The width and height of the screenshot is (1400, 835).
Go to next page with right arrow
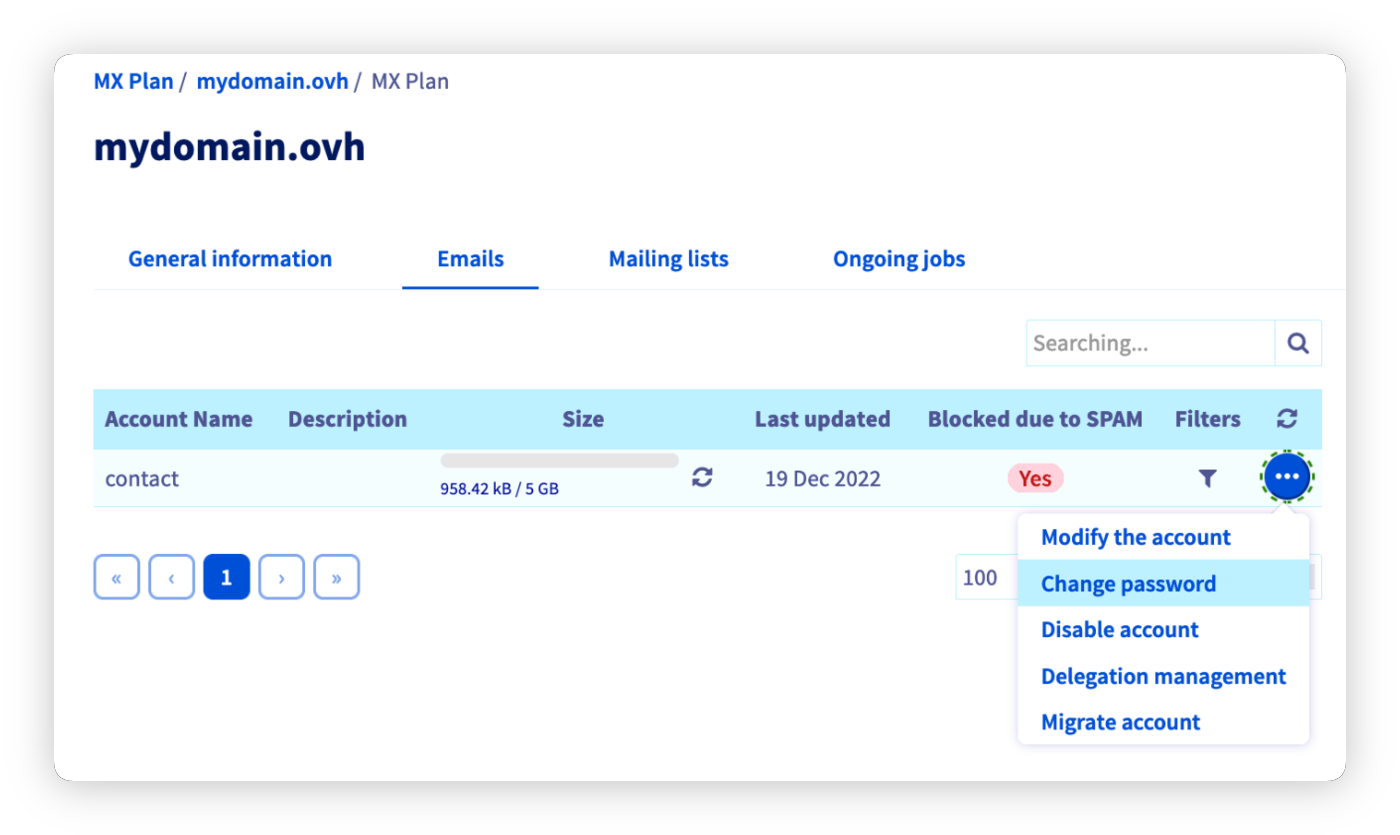[x=281, y=577]
